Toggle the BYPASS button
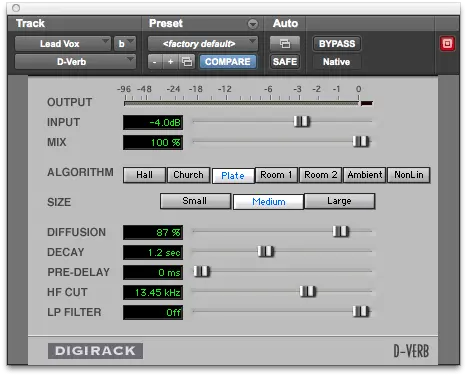The height and width of the screenshot is (376, 467). coord(337,44)
